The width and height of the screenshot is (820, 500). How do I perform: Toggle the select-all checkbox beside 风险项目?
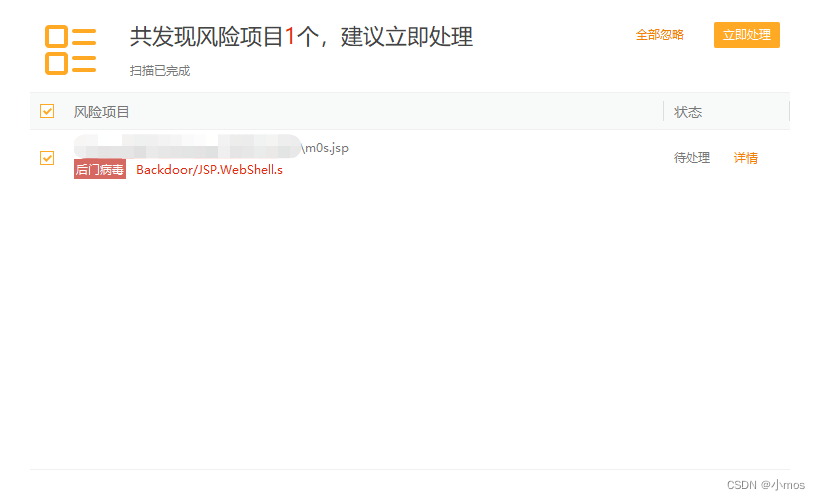[47, 111]
